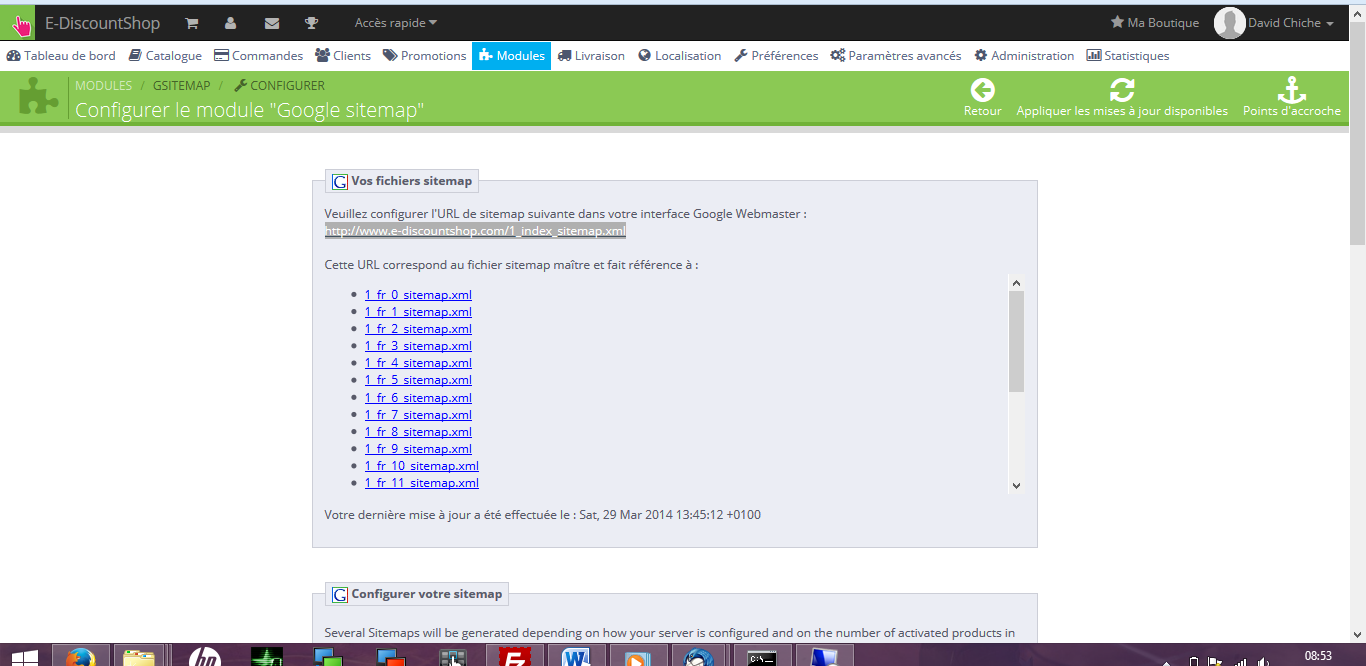Image resolution: width=1366 pixels, height=666 pixels.
Task: Click the 1_index_sitemap.xml master URL
Action: [x=475, y=231]
